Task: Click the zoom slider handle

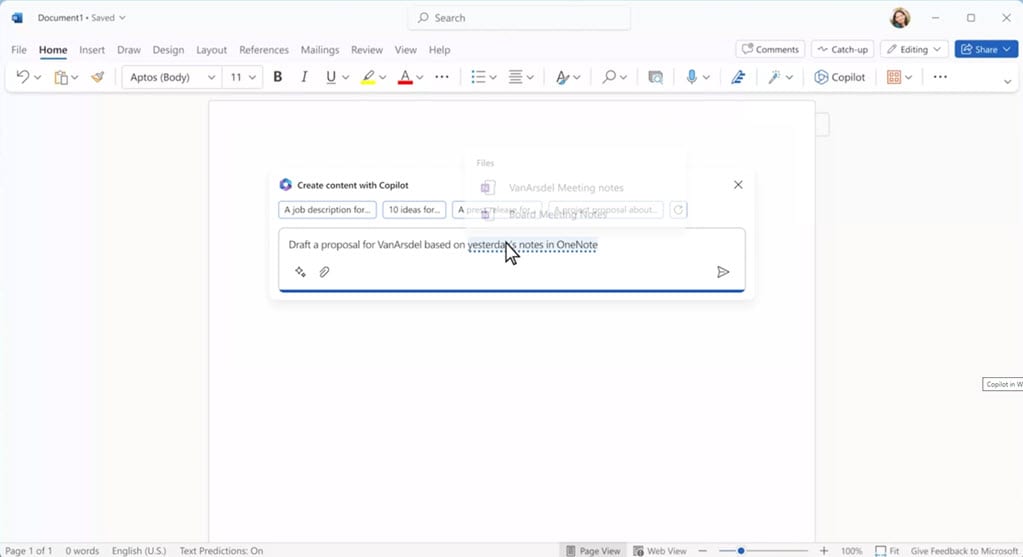Action: tap(741, 550)
